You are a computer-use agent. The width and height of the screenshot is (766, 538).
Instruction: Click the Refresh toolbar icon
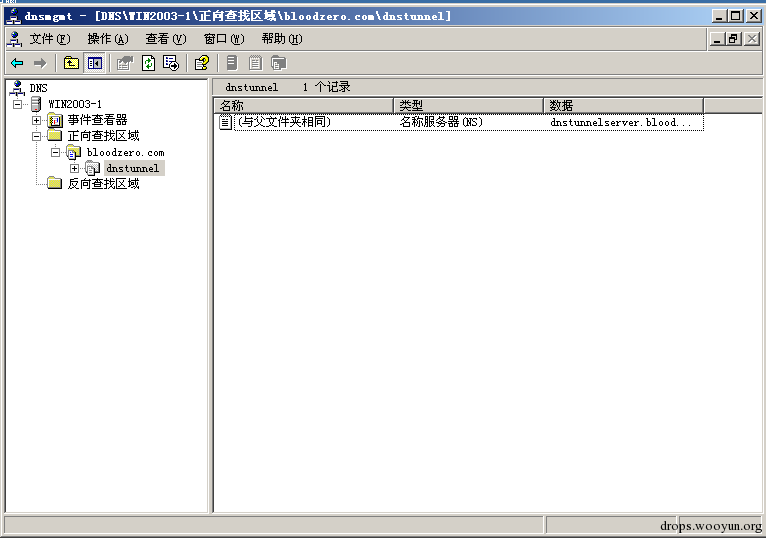[x=149, y=63]
